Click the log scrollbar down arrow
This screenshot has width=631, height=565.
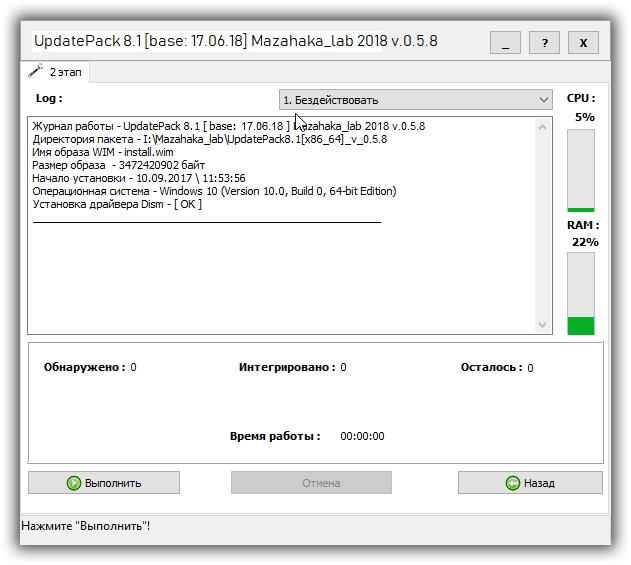pos(542,325)
